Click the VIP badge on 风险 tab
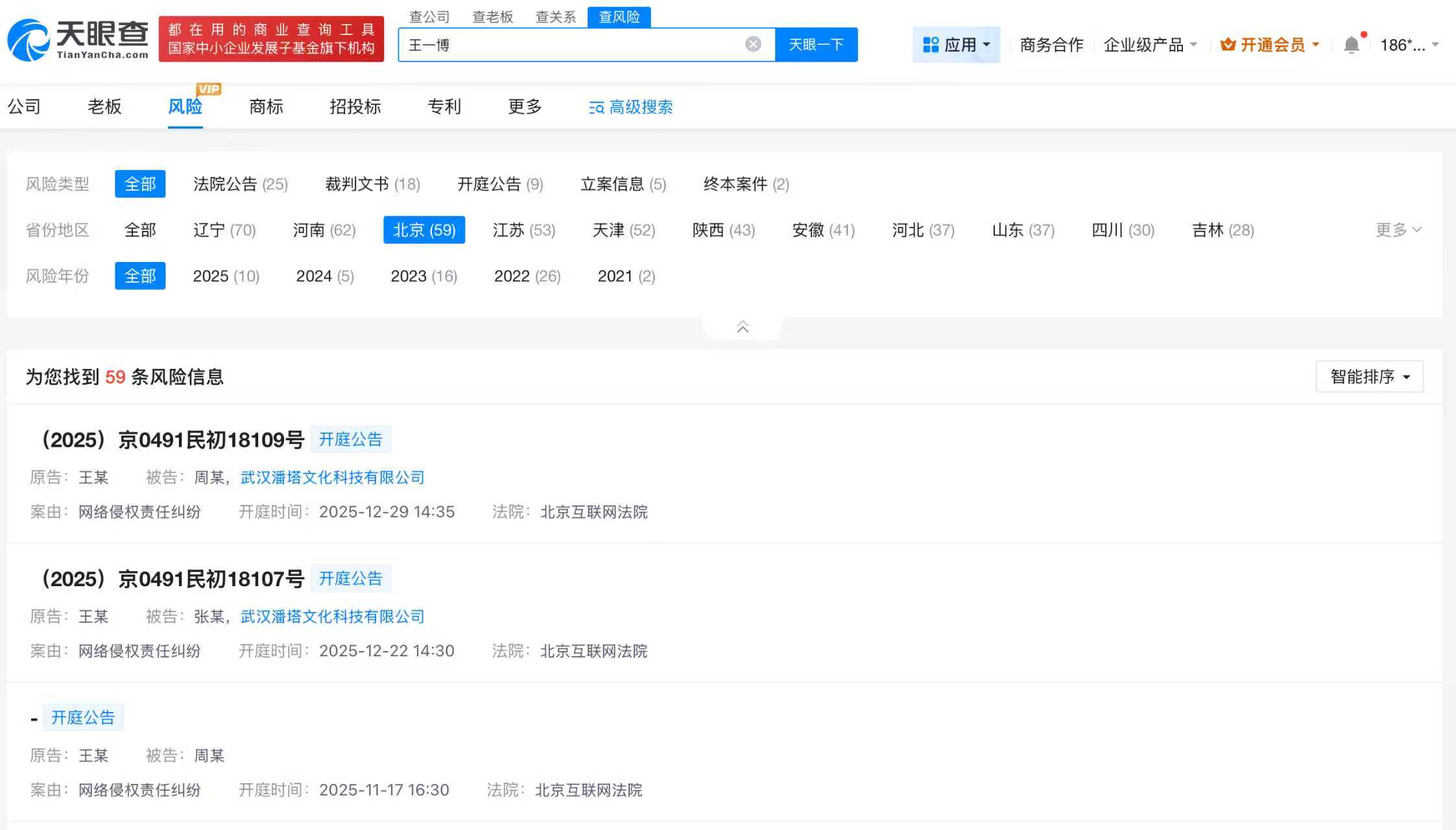1456x830 pixels. [x=208, y=89]
